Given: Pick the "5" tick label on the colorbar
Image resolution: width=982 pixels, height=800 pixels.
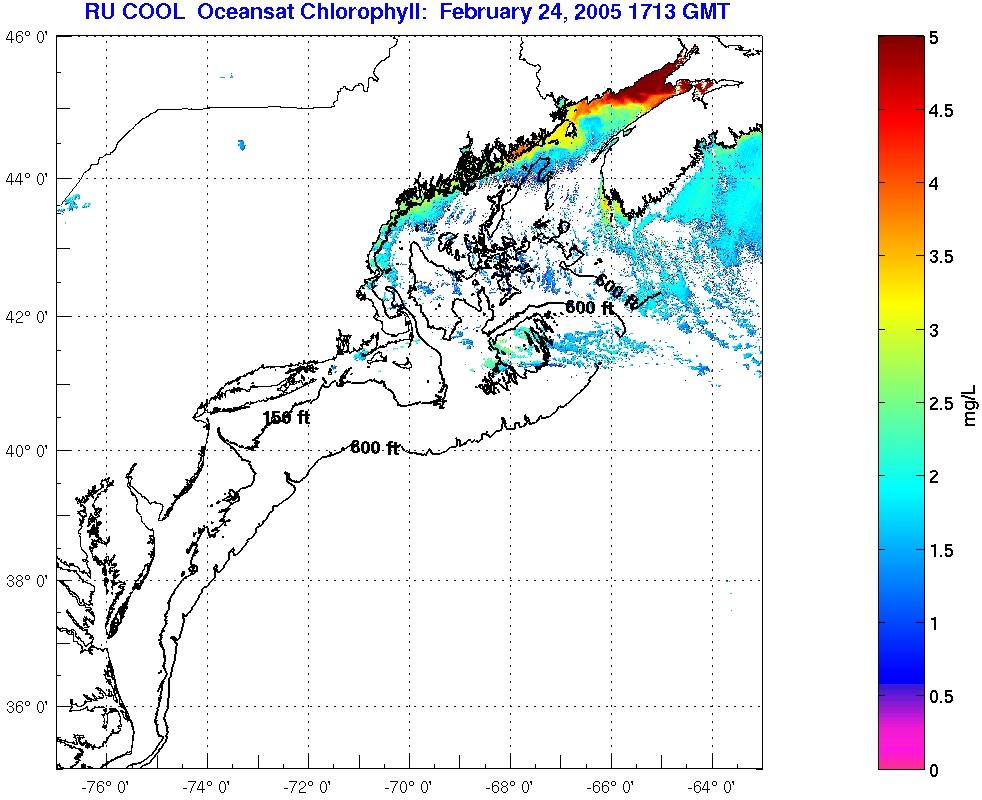Looking at the screenshot, I should coord(934,38).
